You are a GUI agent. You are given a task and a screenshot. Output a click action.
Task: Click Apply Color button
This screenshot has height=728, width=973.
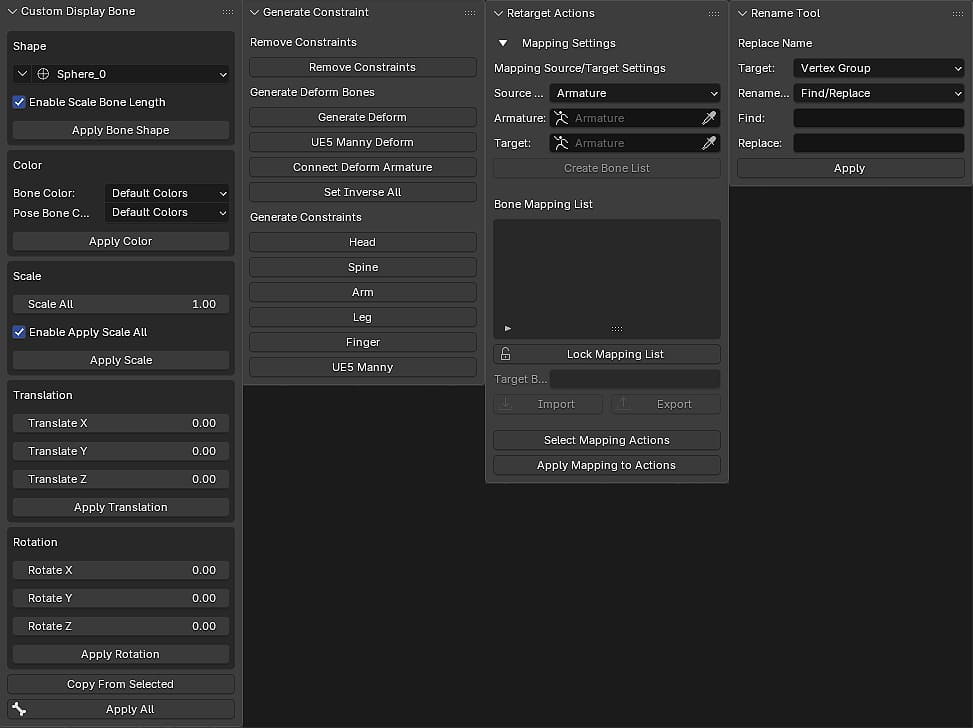click(x=121, y=241)
